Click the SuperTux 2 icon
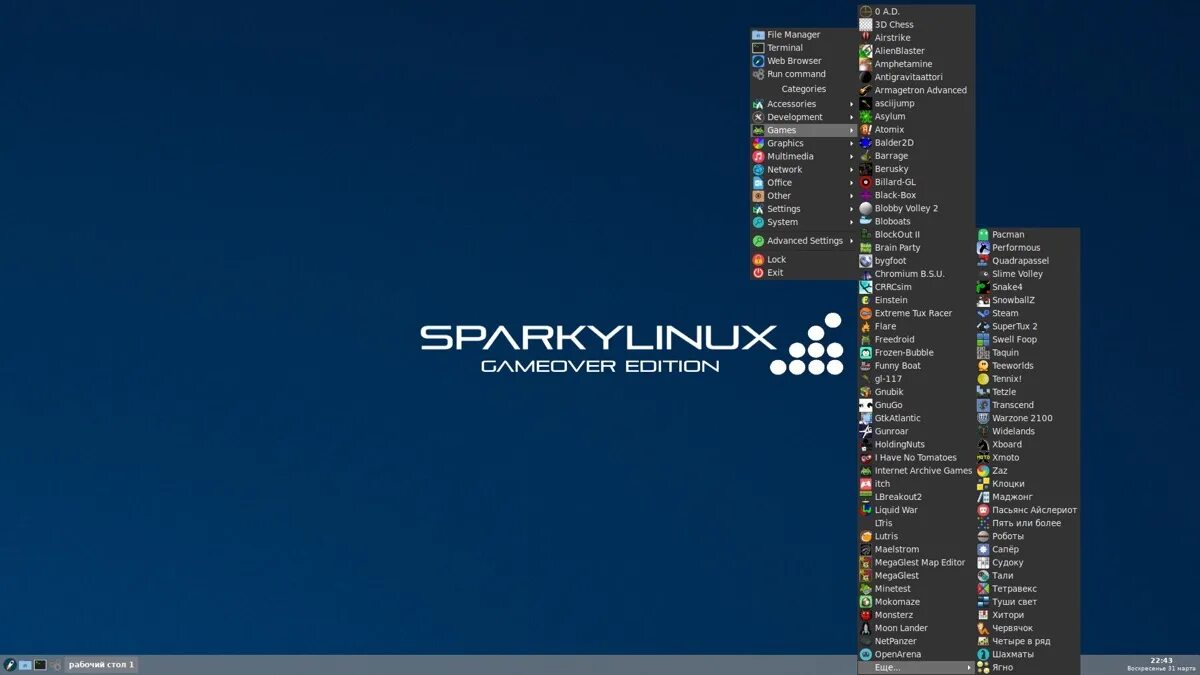 pos(983,326)
